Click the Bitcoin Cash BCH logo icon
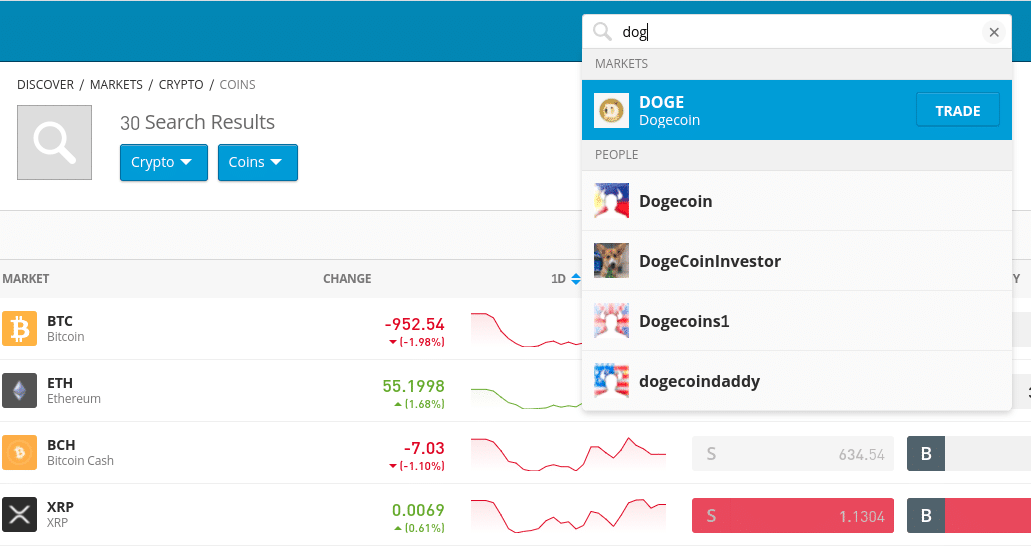The width and height of the screenshot is (1031, 553). tap(20, 452)
